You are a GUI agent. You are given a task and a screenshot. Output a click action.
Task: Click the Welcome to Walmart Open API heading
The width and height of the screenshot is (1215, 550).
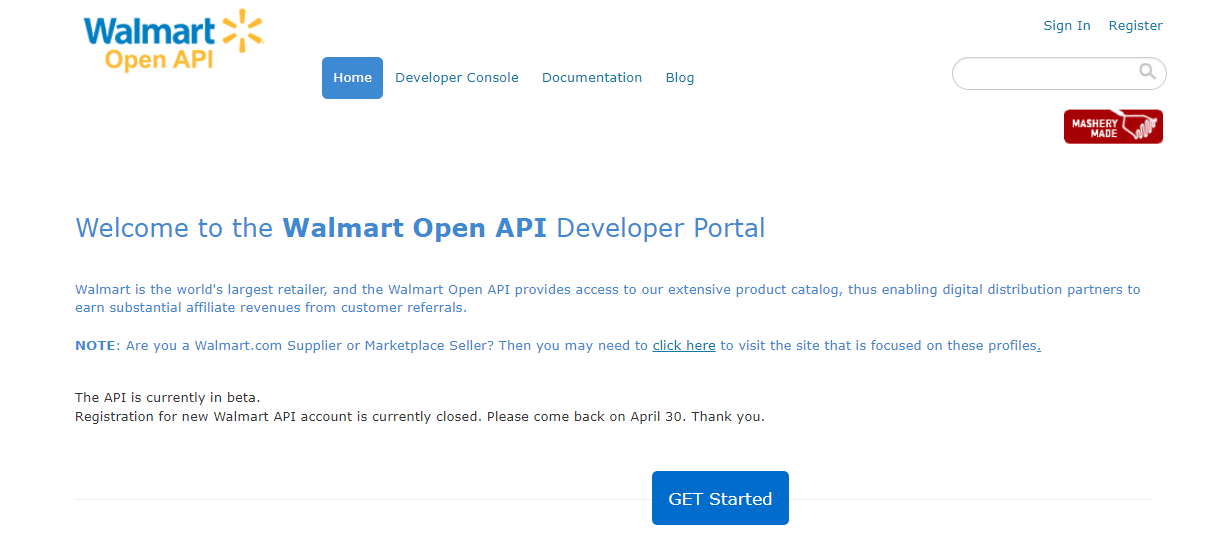coord(420,228)
